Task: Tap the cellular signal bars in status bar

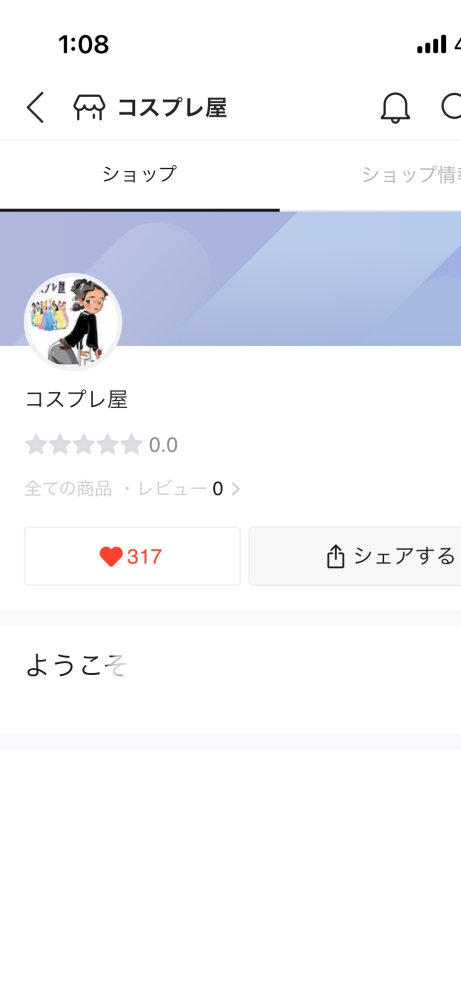Action: 432,45
